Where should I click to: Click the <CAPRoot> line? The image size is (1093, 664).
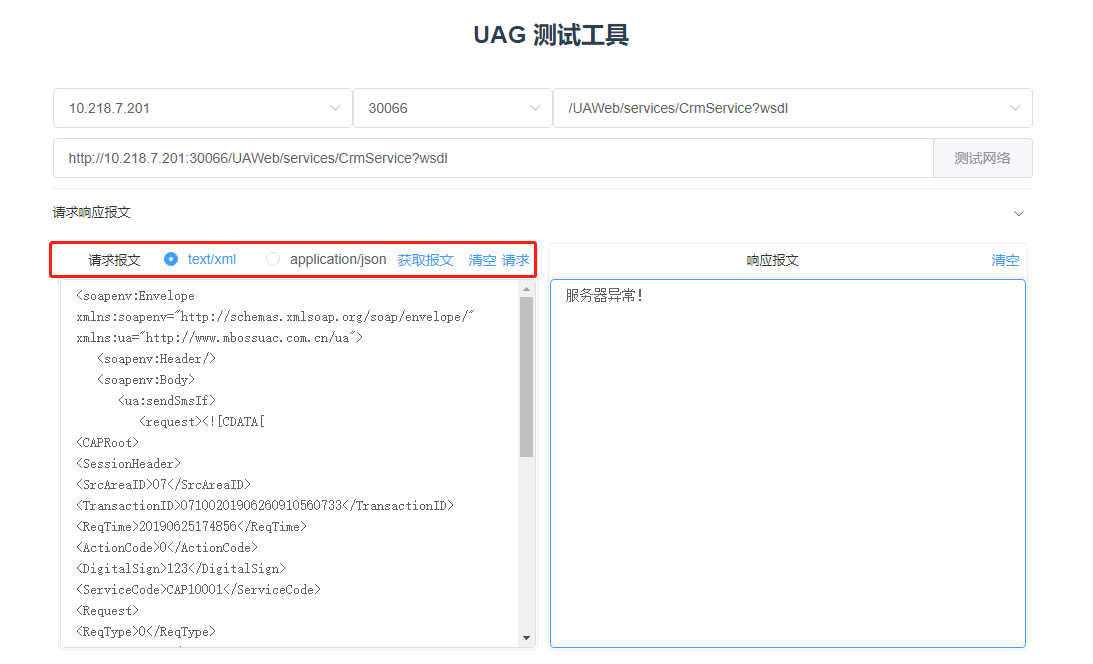(107, 442)
